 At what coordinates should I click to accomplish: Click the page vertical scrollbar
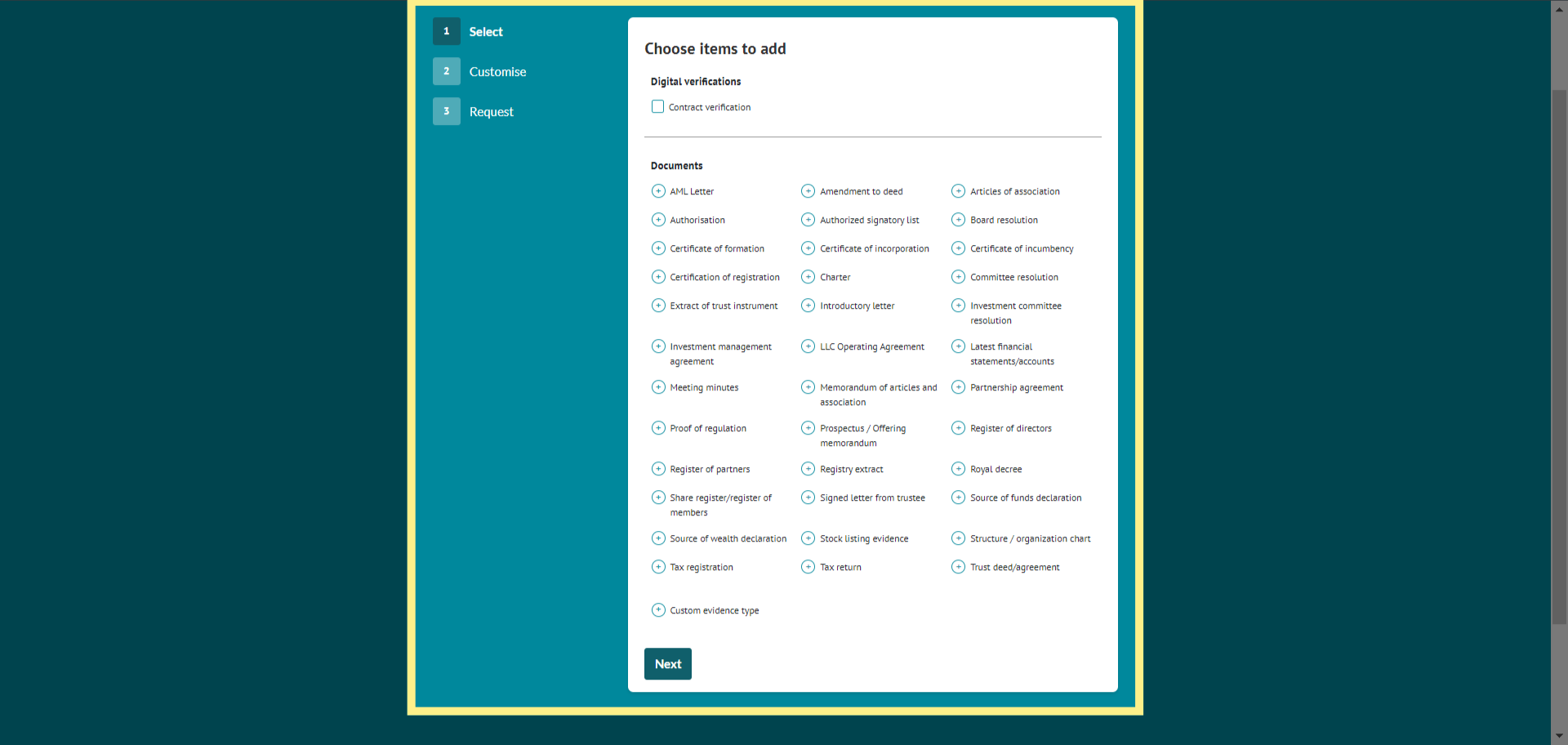[1559, 357]
